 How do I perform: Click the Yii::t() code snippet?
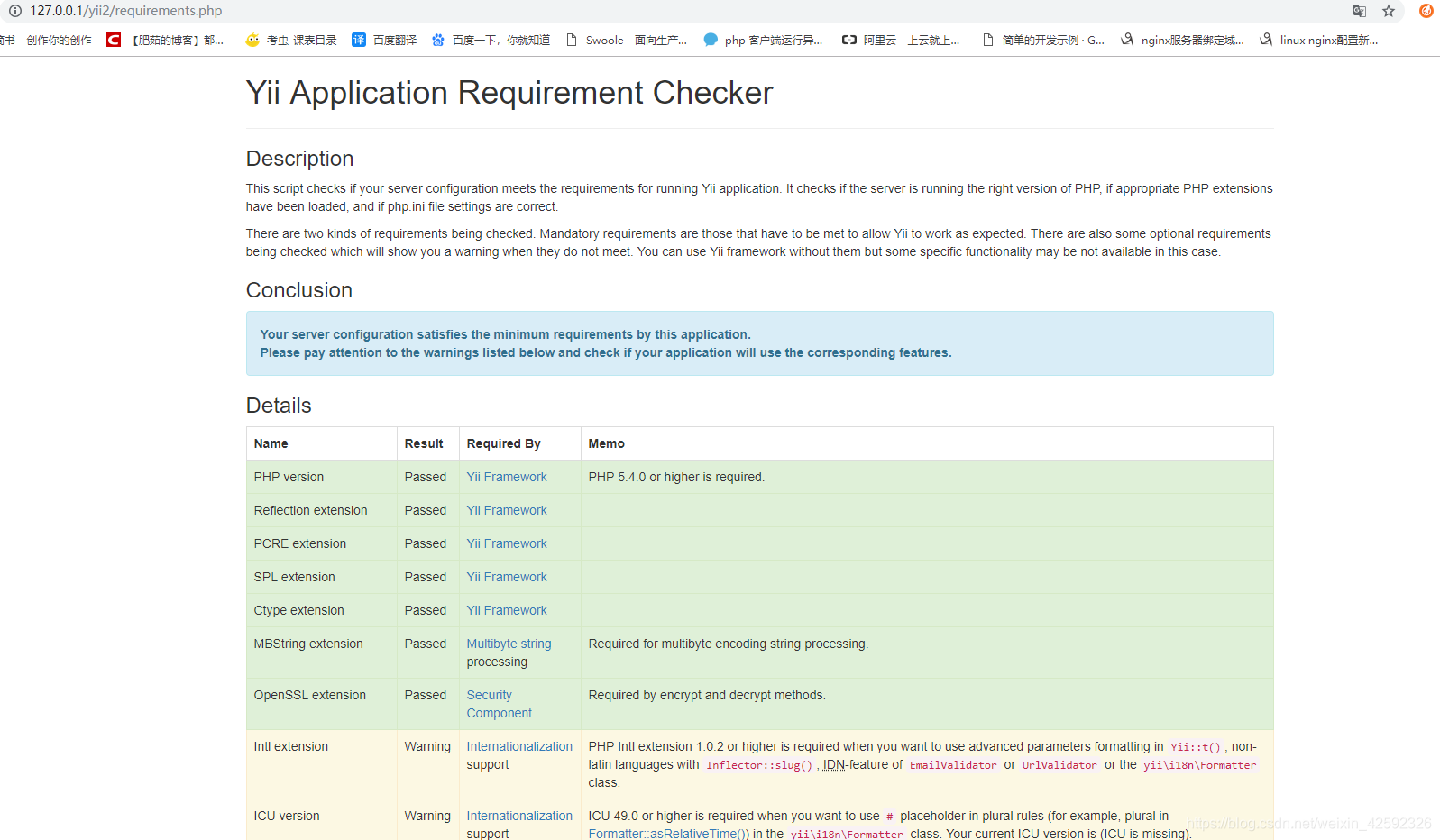[1196, 747]
